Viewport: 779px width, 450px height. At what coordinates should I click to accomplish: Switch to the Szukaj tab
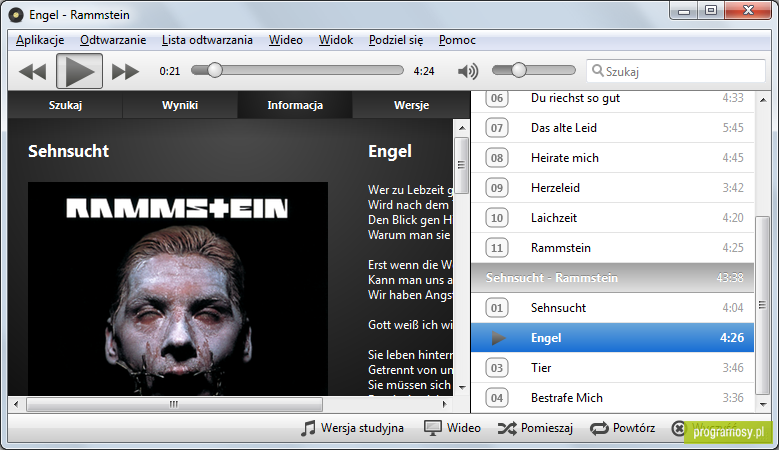[65, 105]
